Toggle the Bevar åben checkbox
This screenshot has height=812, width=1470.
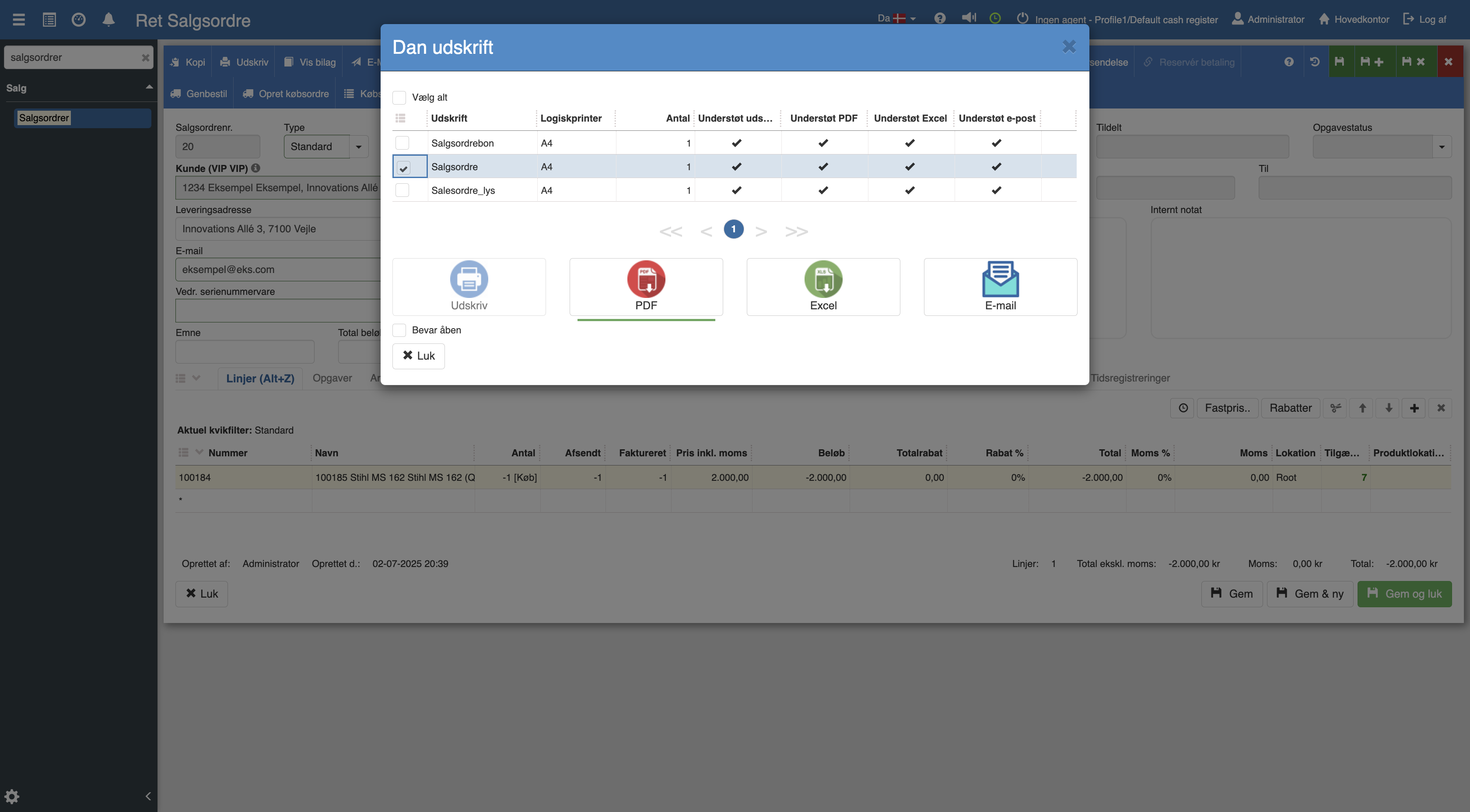click(x=399, y=330)
